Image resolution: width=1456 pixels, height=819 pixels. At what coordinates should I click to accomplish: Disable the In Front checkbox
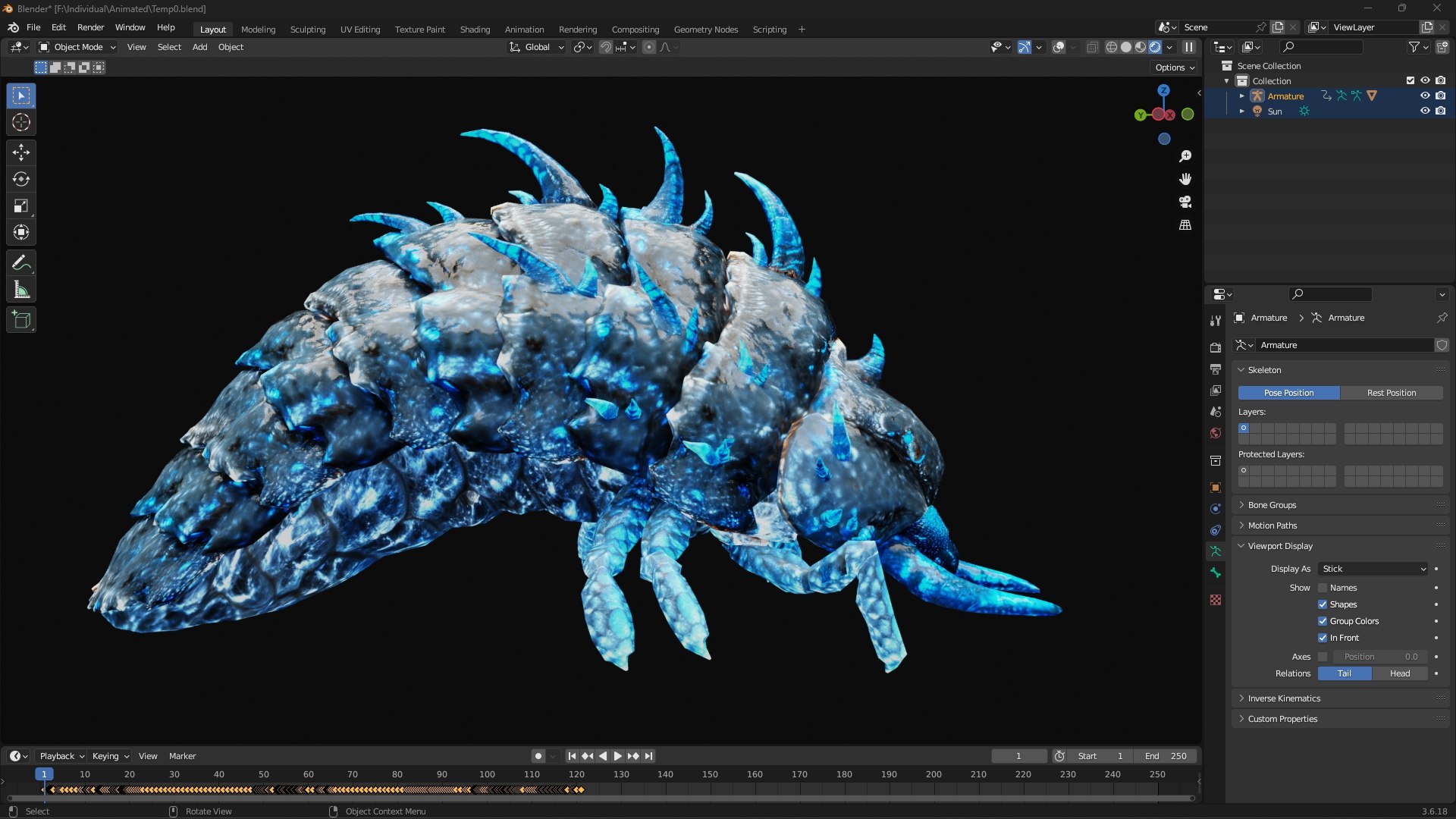click(x=1323, y=638)
